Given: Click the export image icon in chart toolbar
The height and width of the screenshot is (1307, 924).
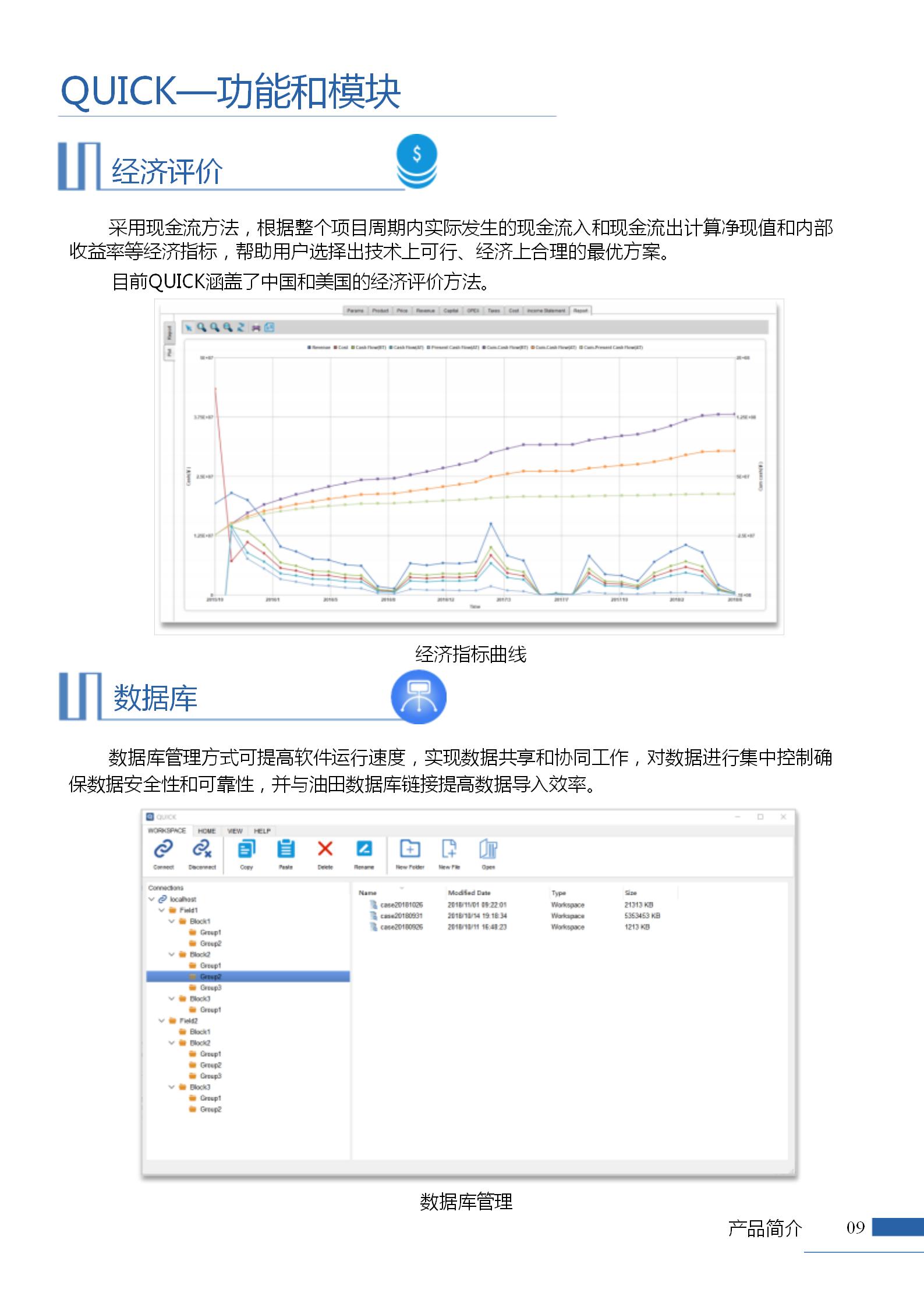Looking at the screenshot, I should tap(269, 328).
